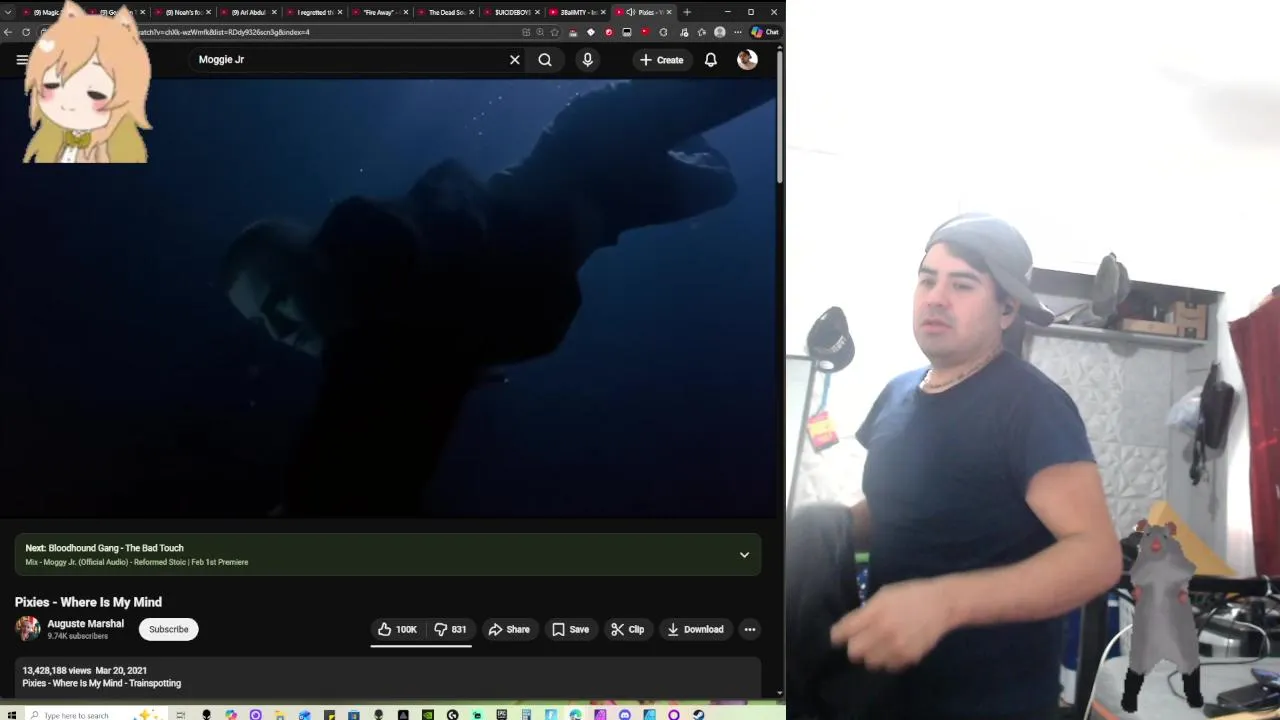Unmute the Pixies tab via speaker icon
This screenshot has height=720, width=1280.
pos(630,12)
